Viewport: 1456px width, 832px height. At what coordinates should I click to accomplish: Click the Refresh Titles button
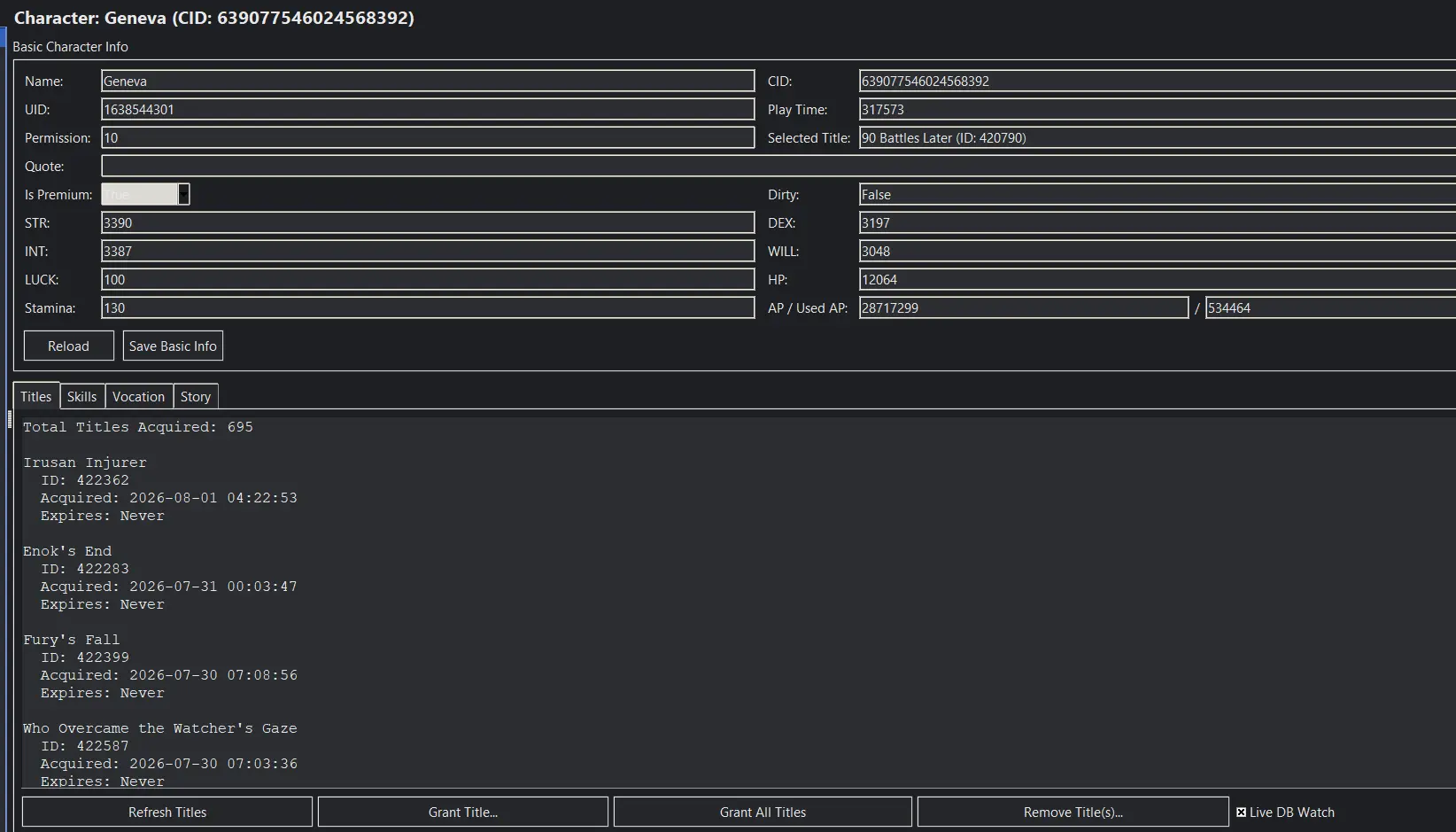(167, 812)
